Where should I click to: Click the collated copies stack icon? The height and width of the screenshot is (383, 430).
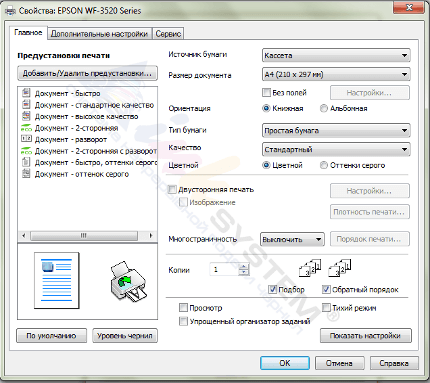point(310,268)
